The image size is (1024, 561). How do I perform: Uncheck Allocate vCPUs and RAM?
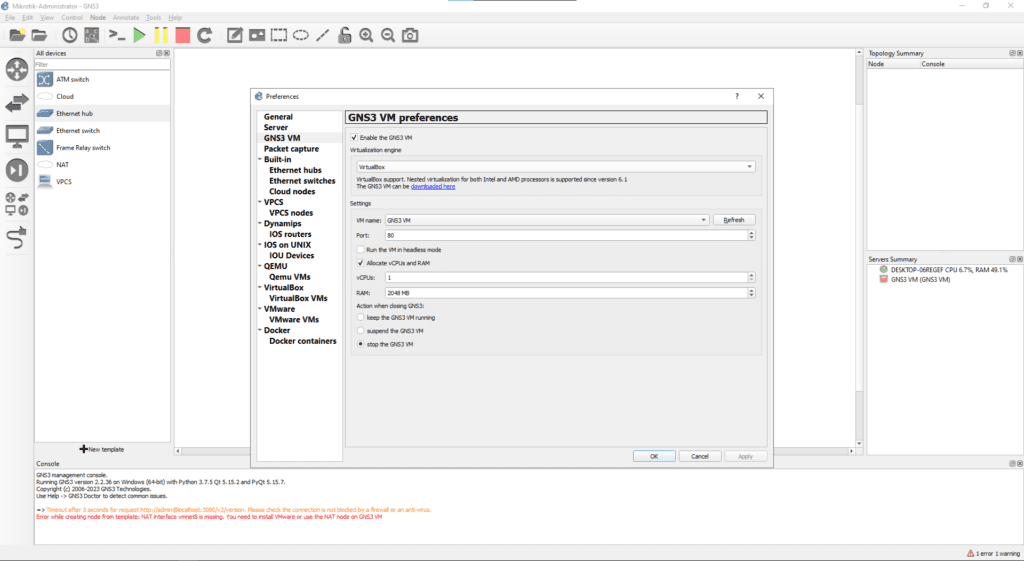click(x=360, y=263)
